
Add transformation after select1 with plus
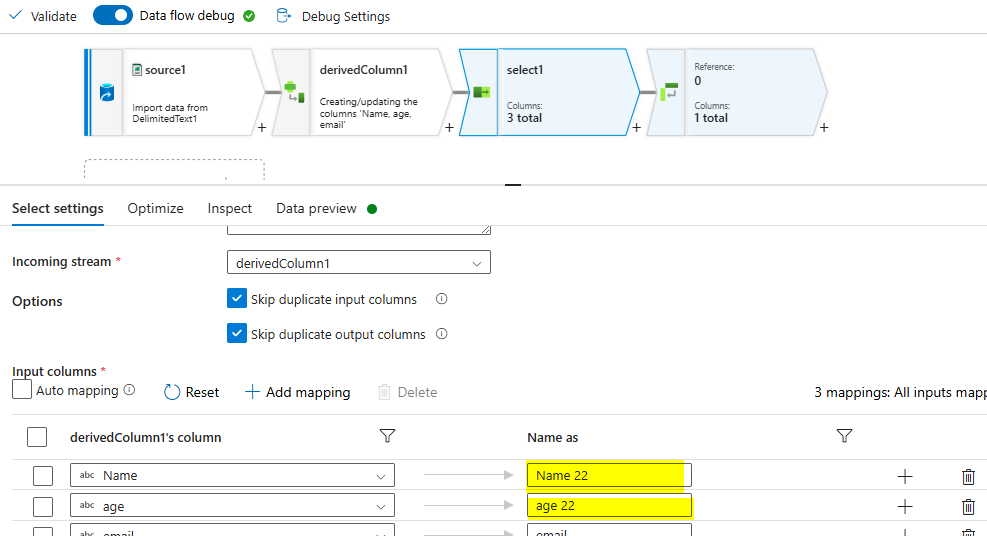[x=636, y=128]
